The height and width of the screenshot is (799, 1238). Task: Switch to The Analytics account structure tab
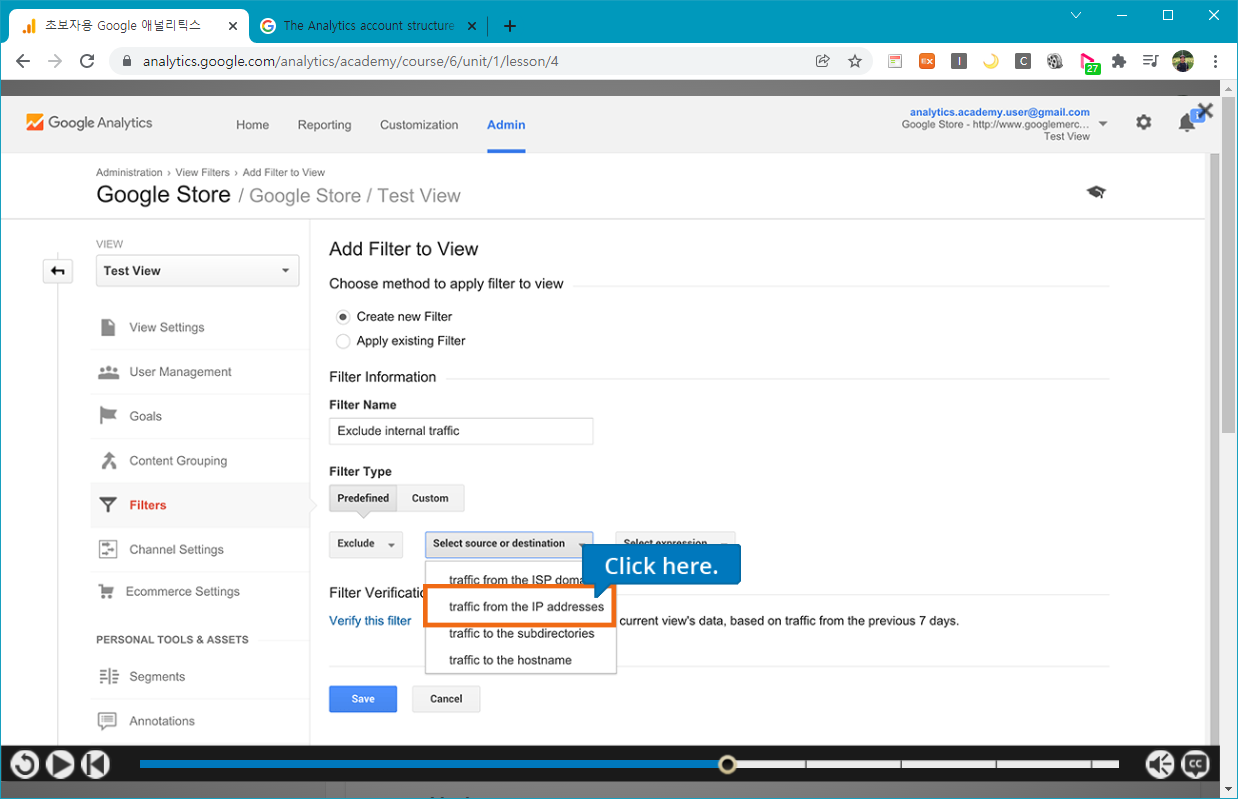(x=367, y=26)
